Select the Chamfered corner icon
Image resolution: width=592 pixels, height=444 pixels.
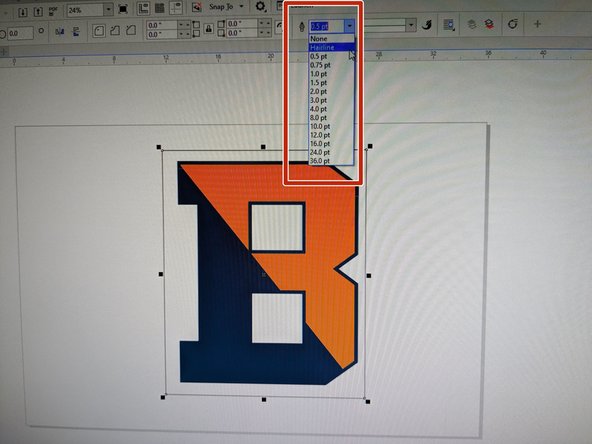click(x=131, y=30)
